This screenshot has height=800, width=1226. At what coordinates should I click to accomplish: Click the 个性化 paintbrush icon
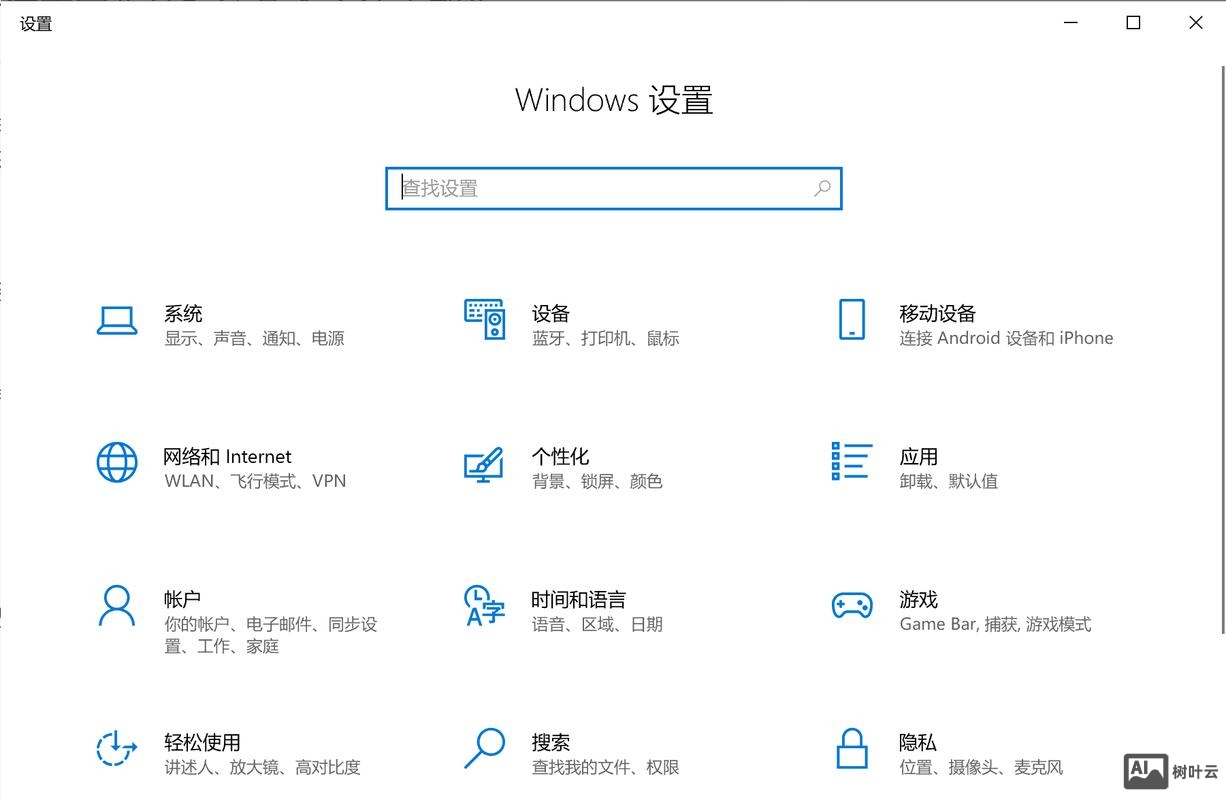tap(484, 462)
